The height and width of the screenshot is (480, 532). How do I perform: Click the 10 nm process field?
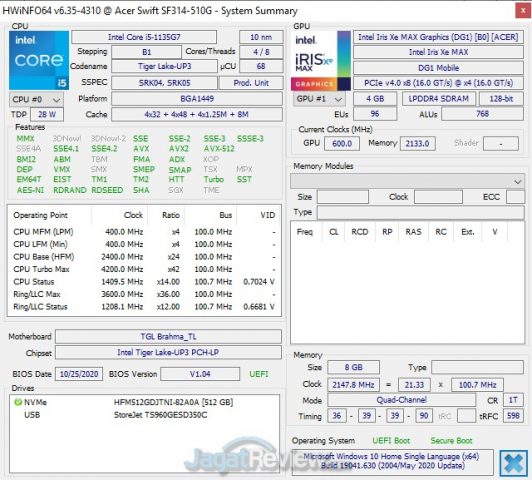pos(261,37)
